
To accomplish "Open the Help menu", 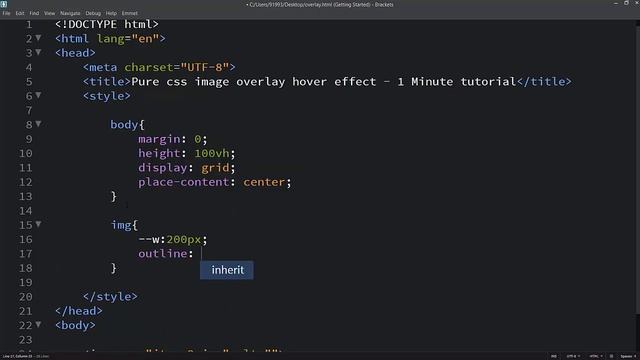I will (x=111, y=13).
